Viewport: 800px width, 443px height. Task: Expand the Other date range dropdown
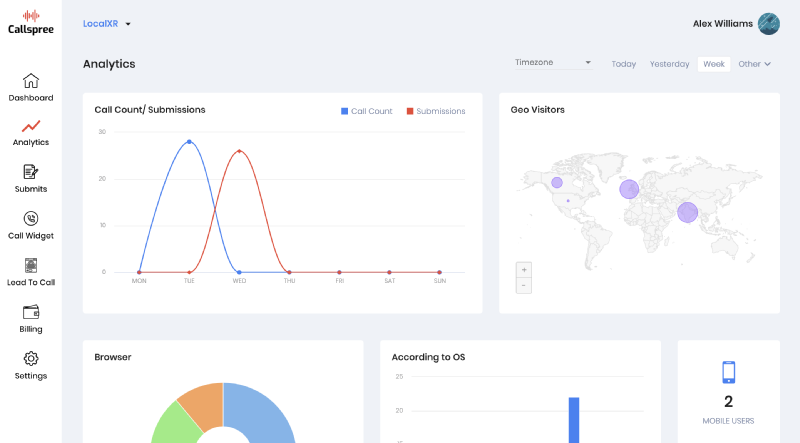pyautogui.click(x=754, y=64)
